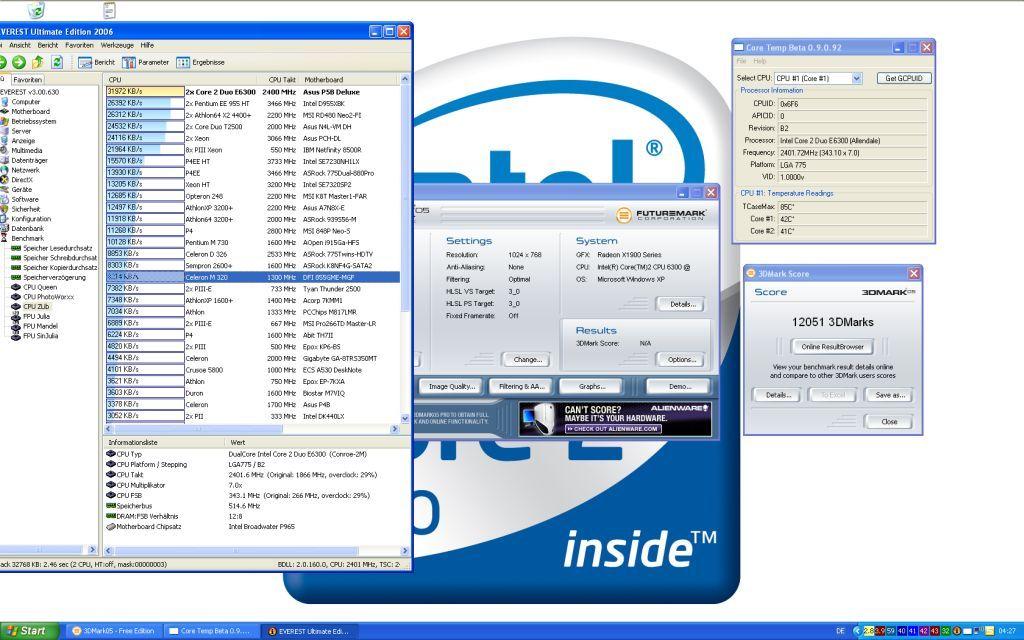1024x640 pixels.
Task: Select the Betriebssystem tree icon
Action: click(5, 121)
